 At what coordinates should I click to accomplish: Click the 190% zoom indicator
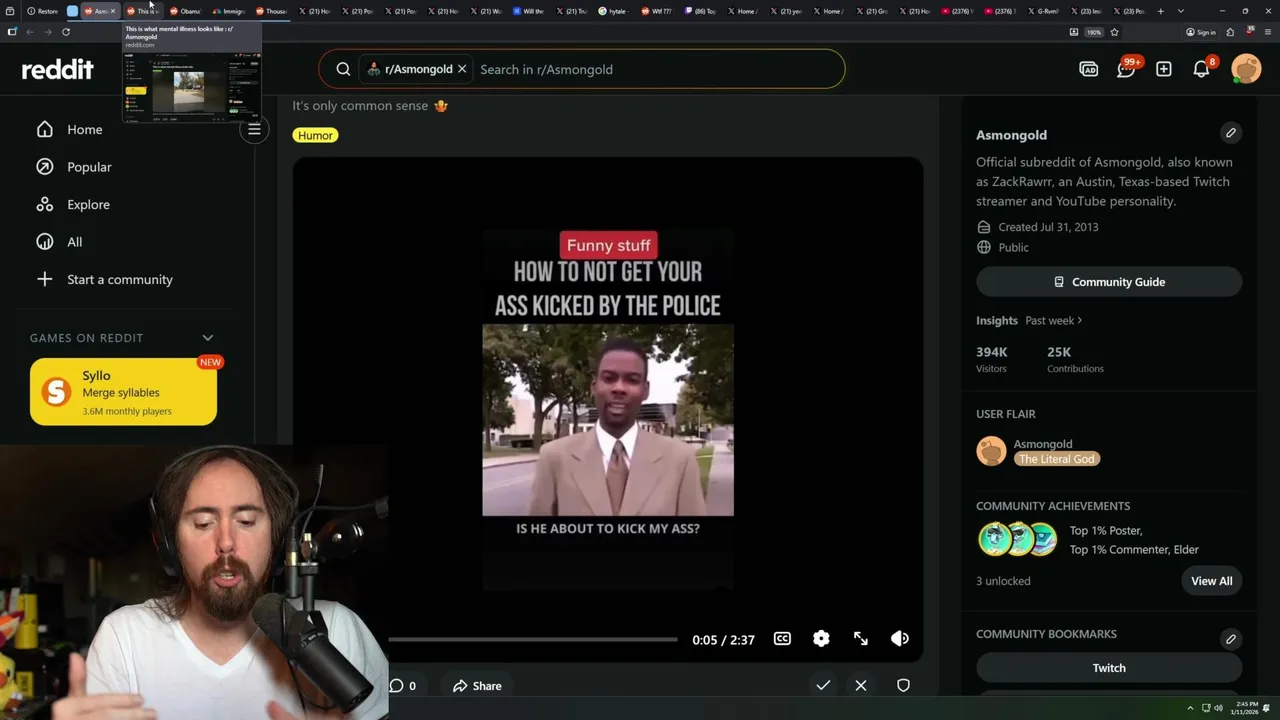tap(1094, 32)
